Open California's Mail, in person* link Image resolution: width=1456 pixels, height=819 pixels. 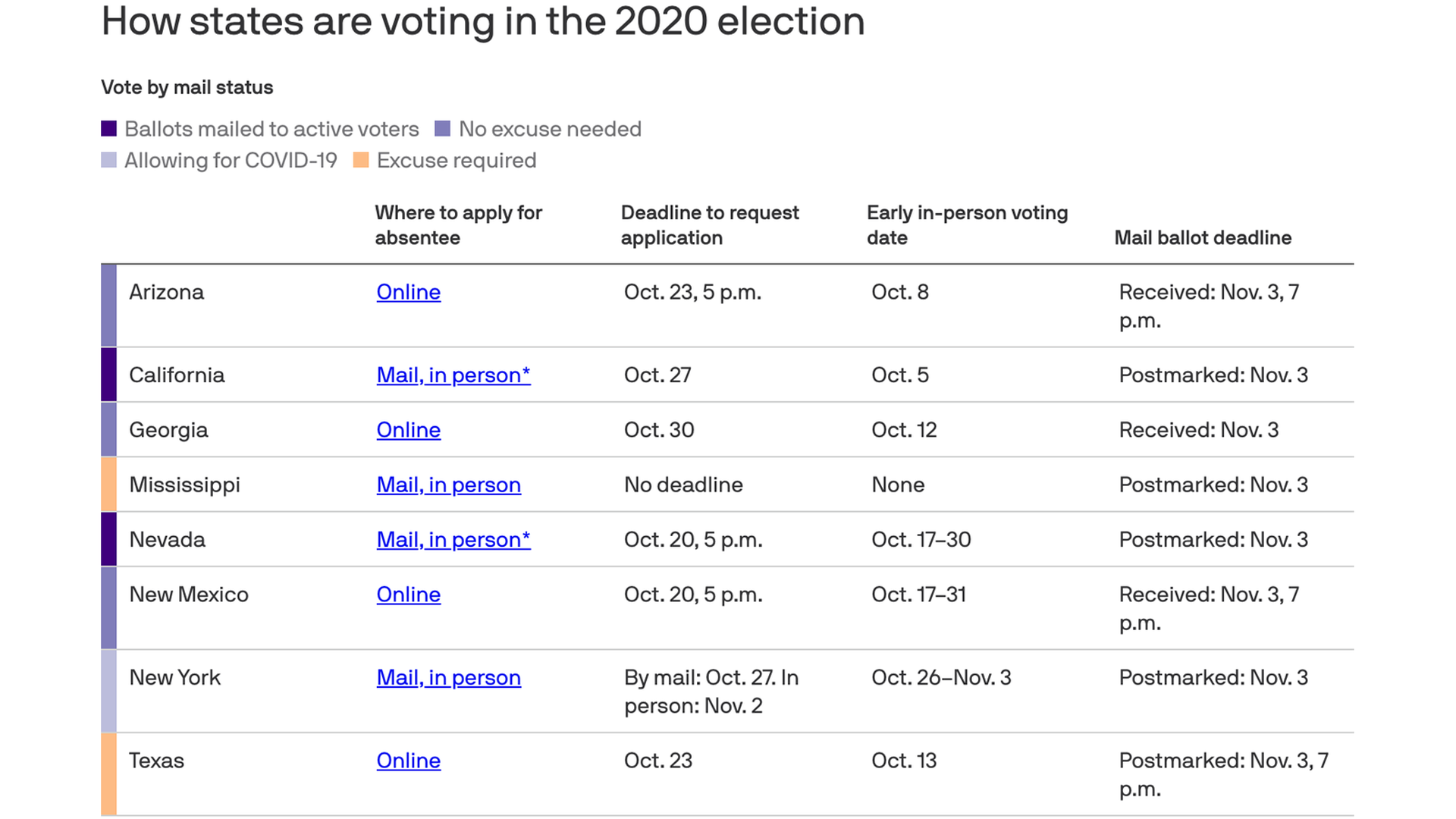point(453,375)
